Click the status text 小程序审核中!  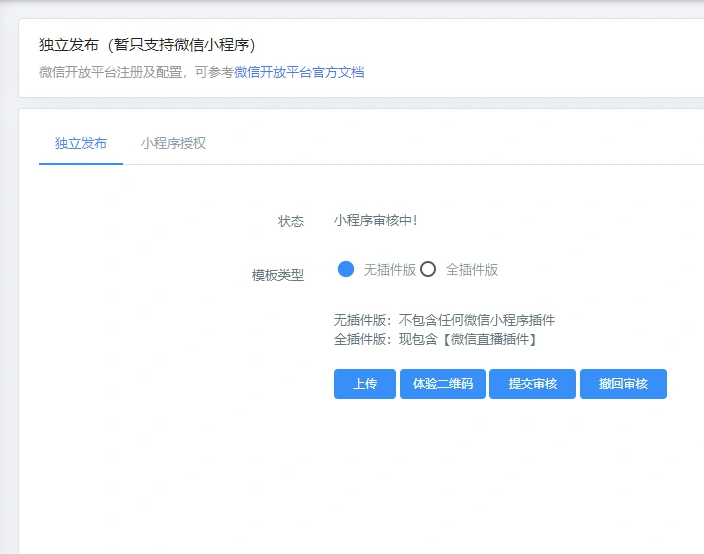(376, 220)
